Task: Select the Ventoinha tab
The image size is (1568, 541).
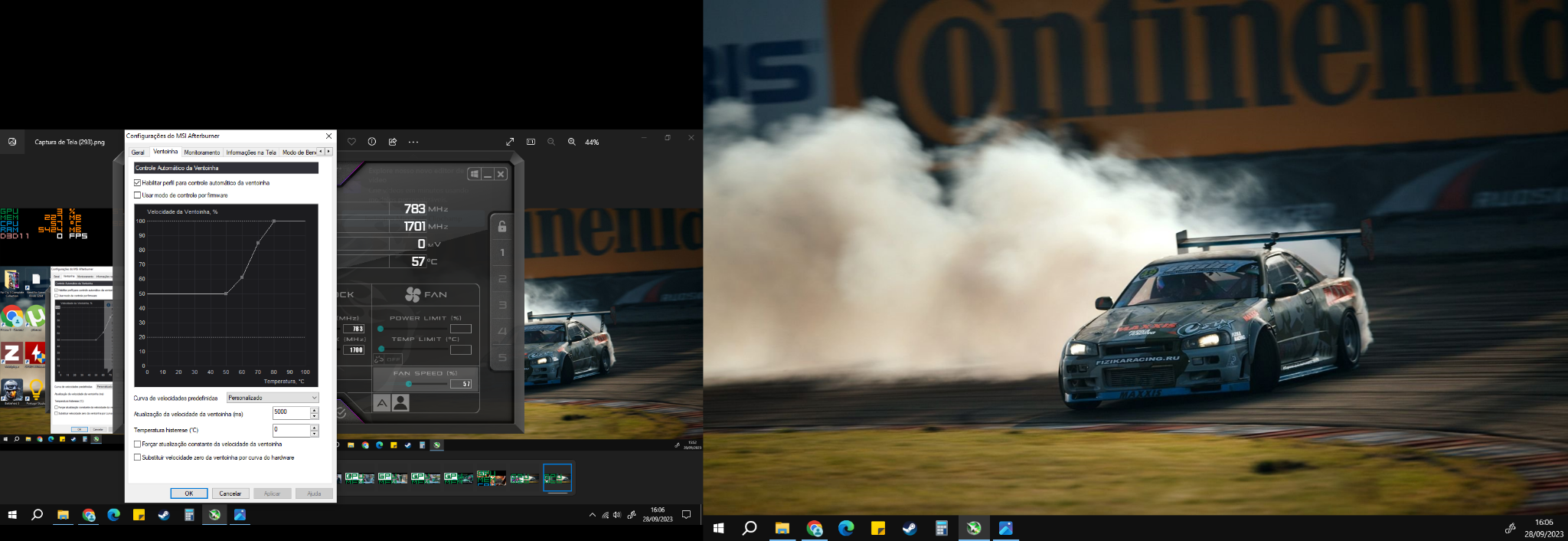Action: coord(165,152)
